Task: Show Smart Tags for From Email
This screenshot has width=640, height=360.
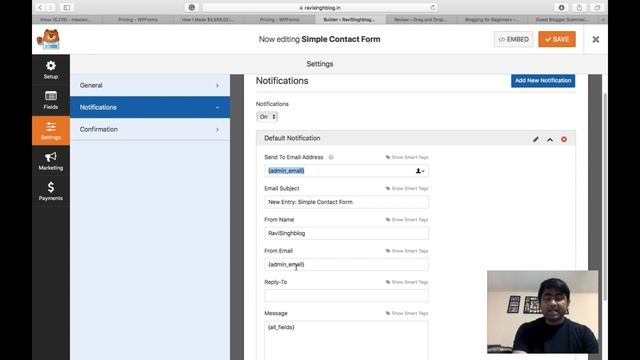Action: coord(407,251)
